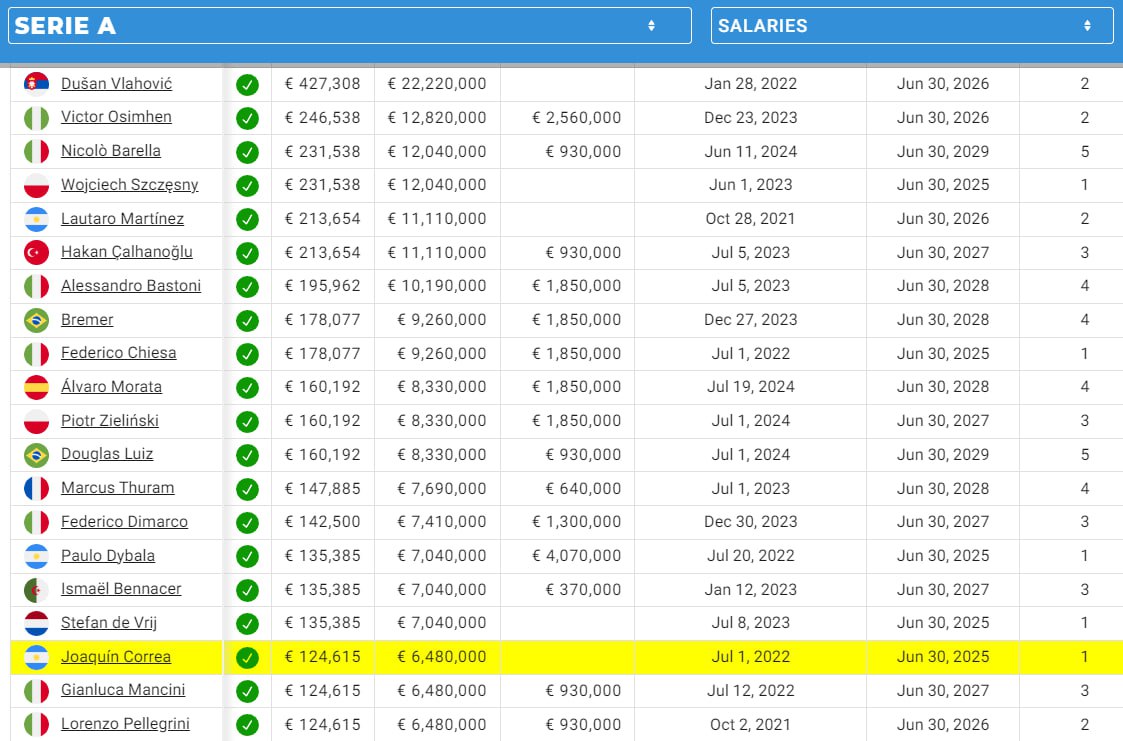Click Turkish flag next to Hakan Çalhanoğlu
The width and height of the screenshot is (1123, 741).
click(x=36, y=253)
